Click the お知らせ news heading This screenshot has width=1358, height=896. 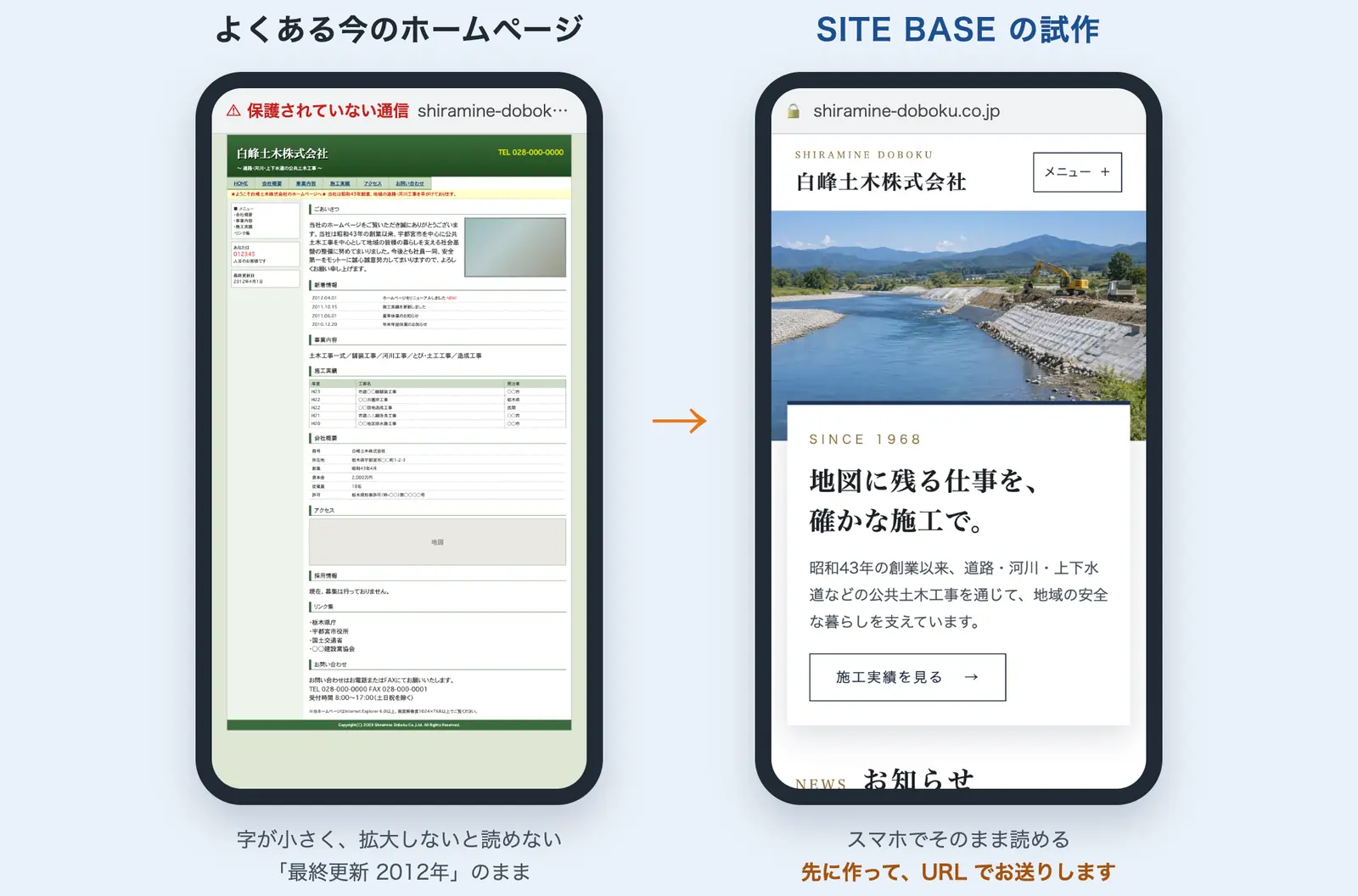click(x=918, y=779)
